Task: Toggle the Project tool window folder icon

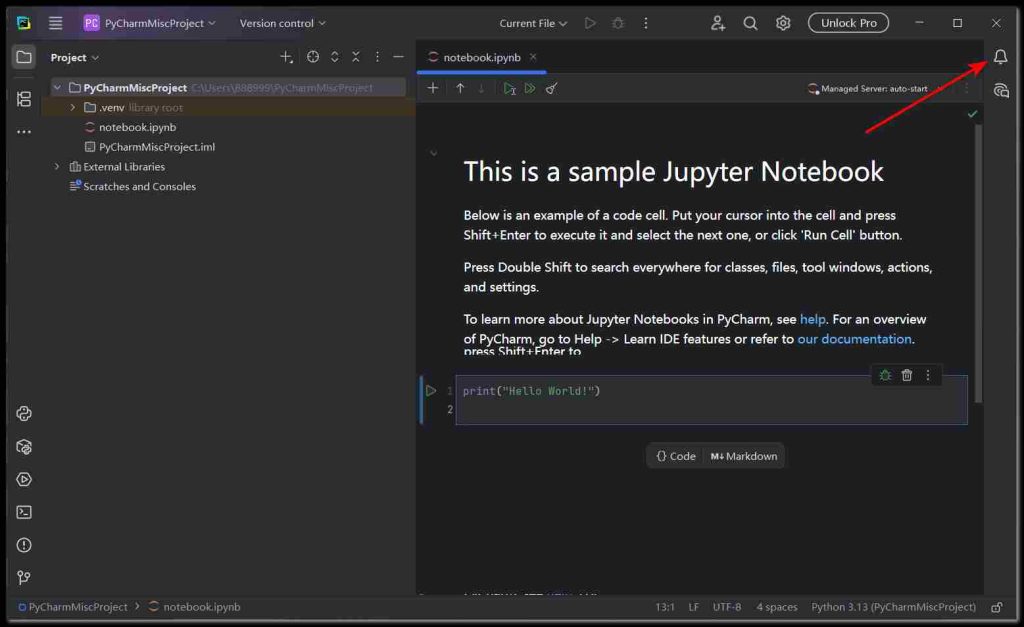Action: coord(24,57)
